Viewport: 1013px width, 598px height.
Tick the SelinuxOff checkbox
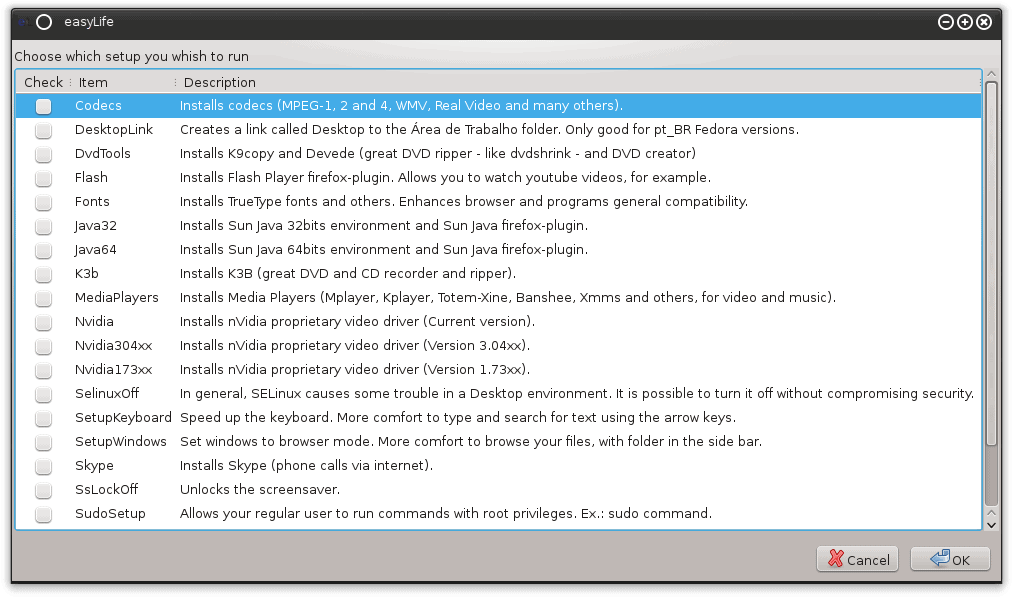(43, 395)
